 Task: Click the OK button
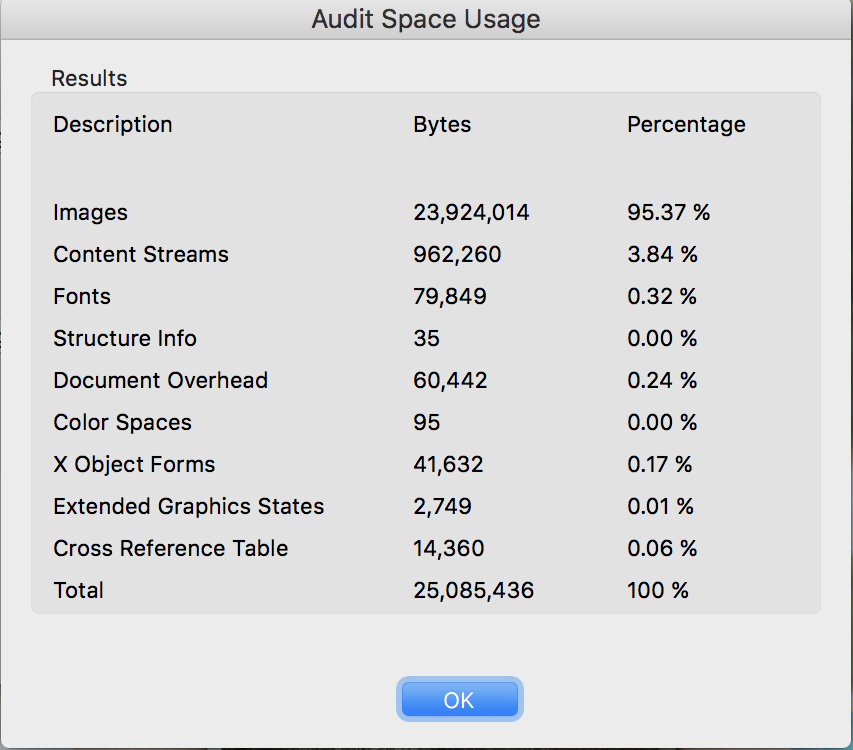[459, 700]
